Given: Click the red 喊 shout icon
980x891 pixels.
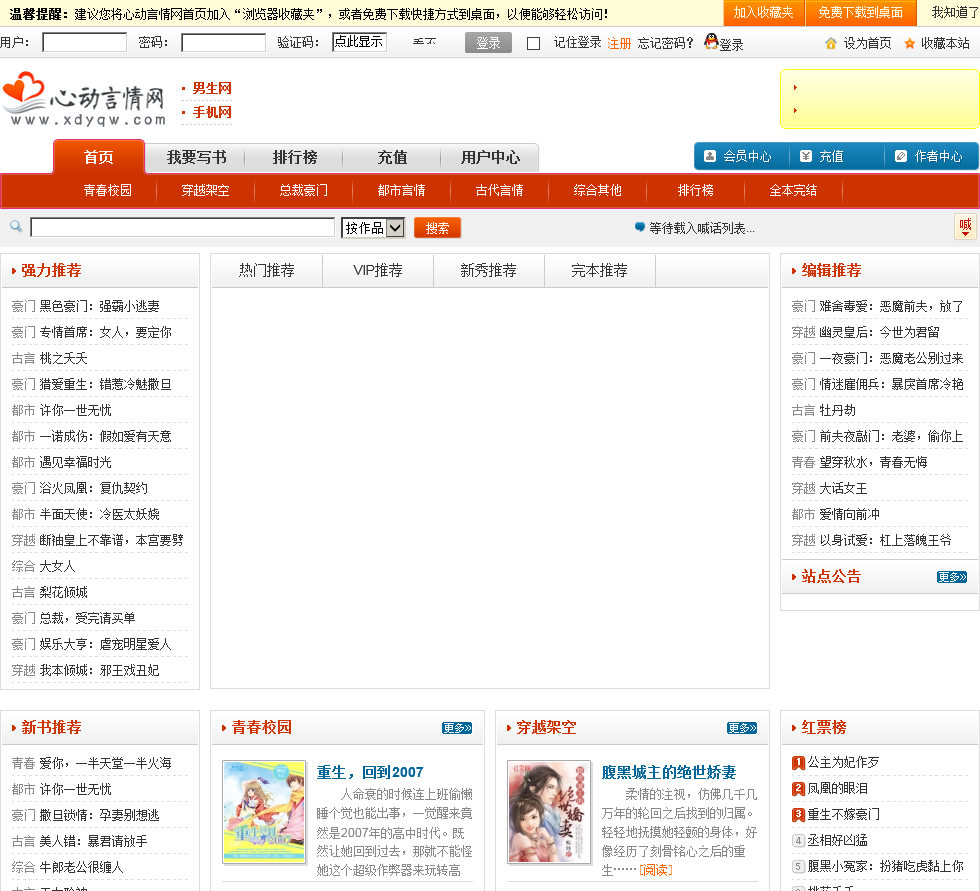Looking at the screenshot, I should 965,226.
